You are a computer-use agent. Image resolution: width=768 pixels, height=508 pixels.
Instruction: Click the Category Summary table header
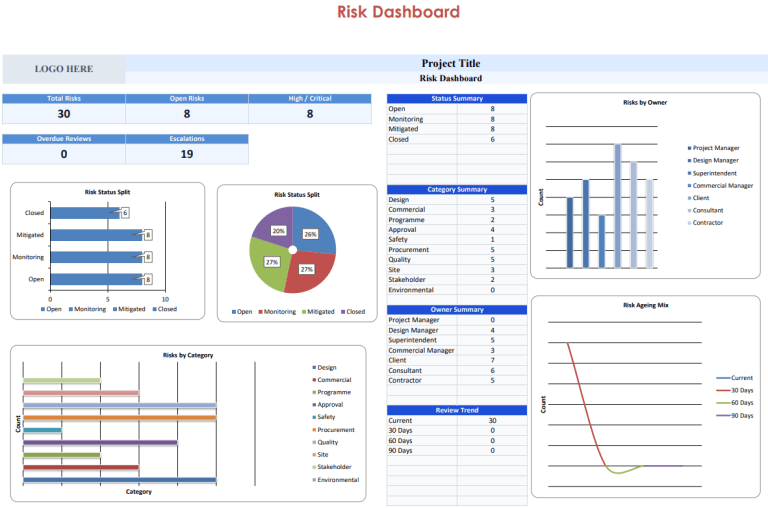point(457,189)
